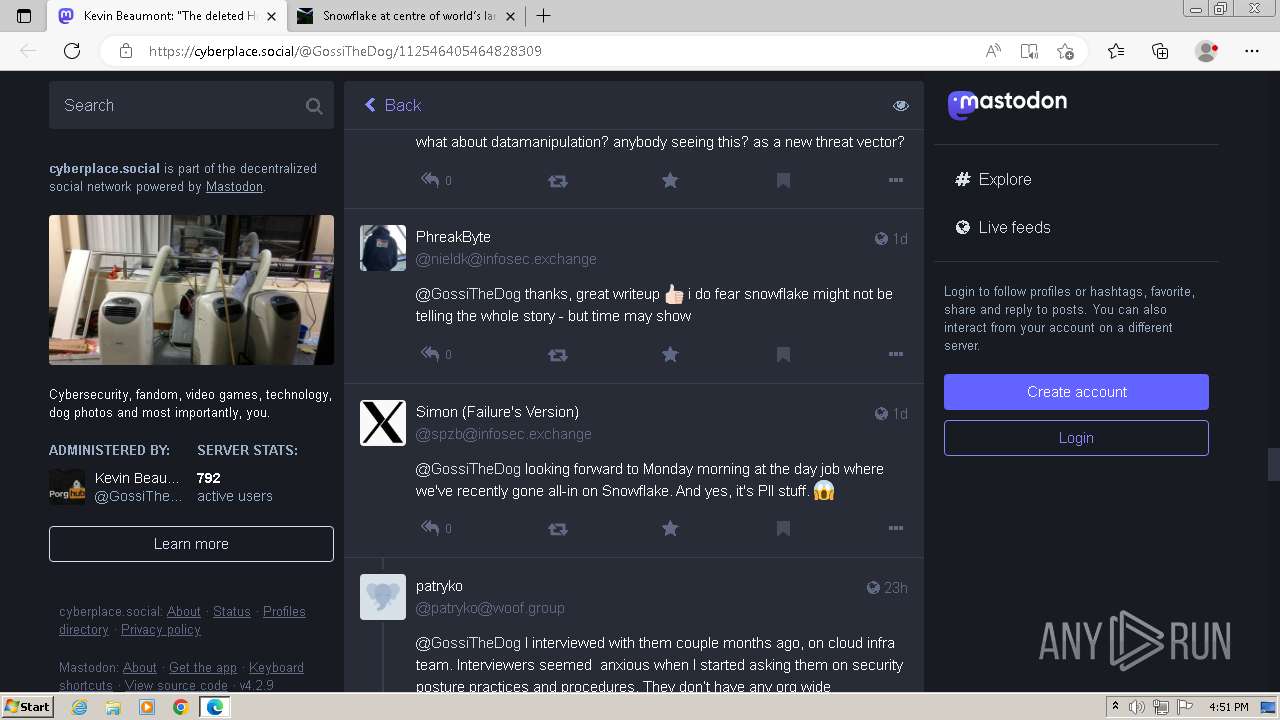Screen dimensions: 1280x720
Task: Favorite the datamanipulation post
Action: (670, 180)
